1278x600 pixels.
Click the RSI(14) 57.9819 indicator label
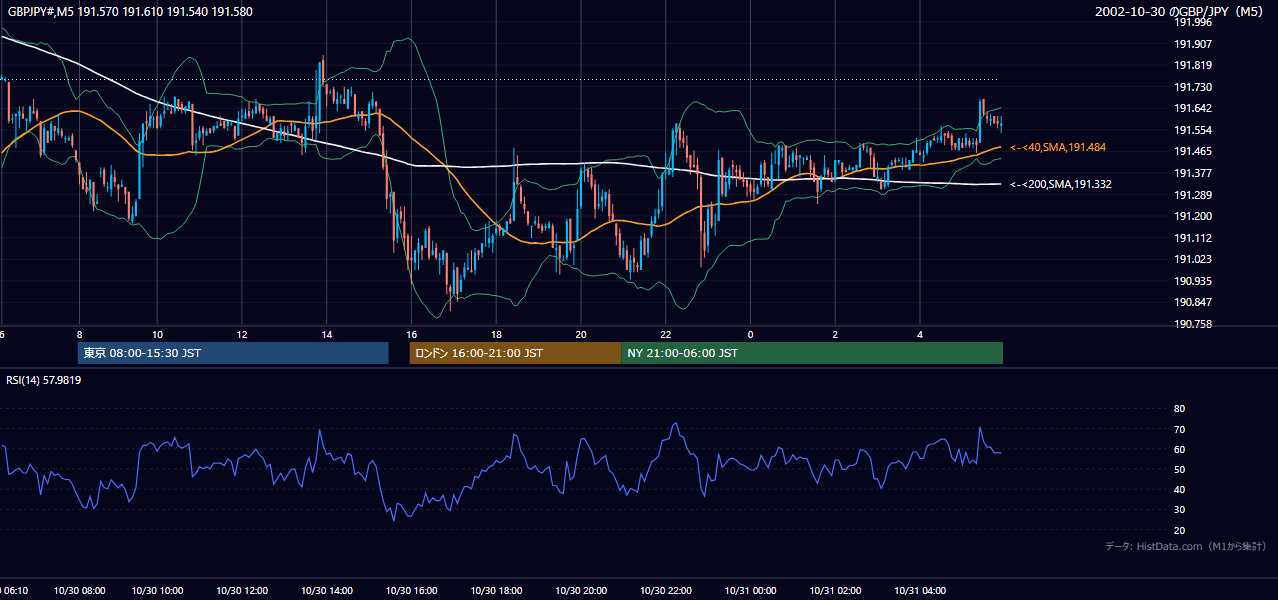click(x=44, y=380)
